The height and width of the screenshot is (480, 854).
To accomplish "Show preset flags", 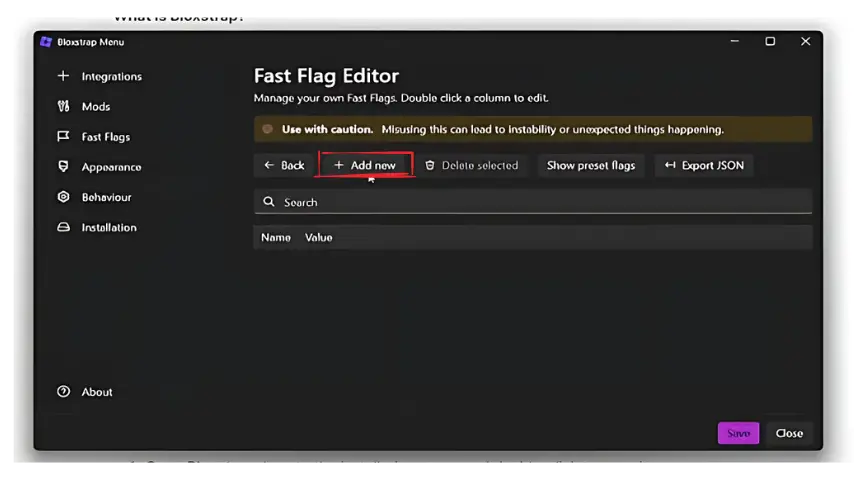I will click(x=591, y=165).
